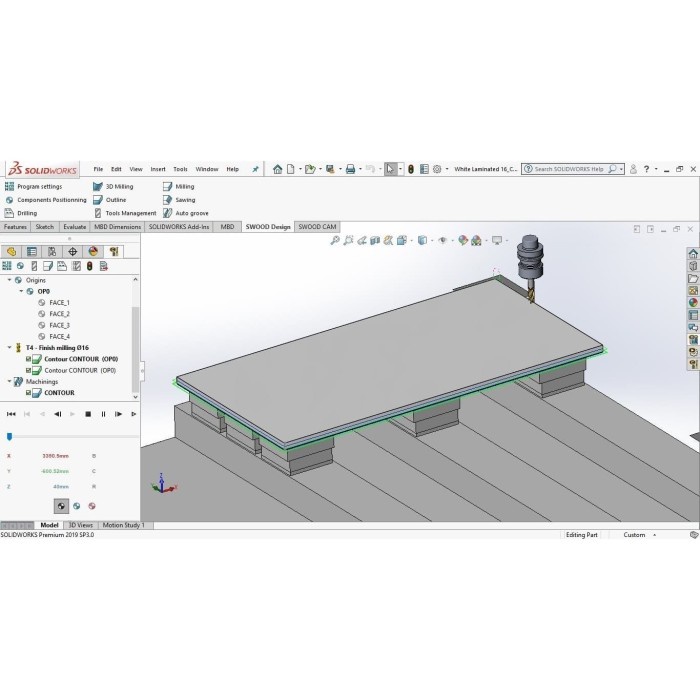This screenshot has width=700, height=700.
Task: Switch to the SWOOD CAM tab
Action: pos(318,227)
